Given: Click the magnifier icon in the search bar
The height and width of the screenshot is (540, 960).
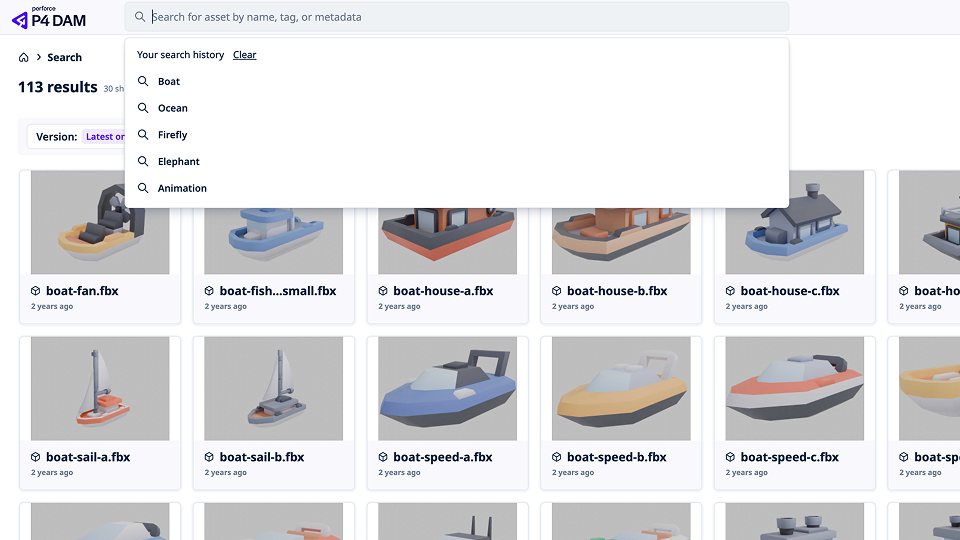Looking at the screenshot, I should click(x=140, y=17).
